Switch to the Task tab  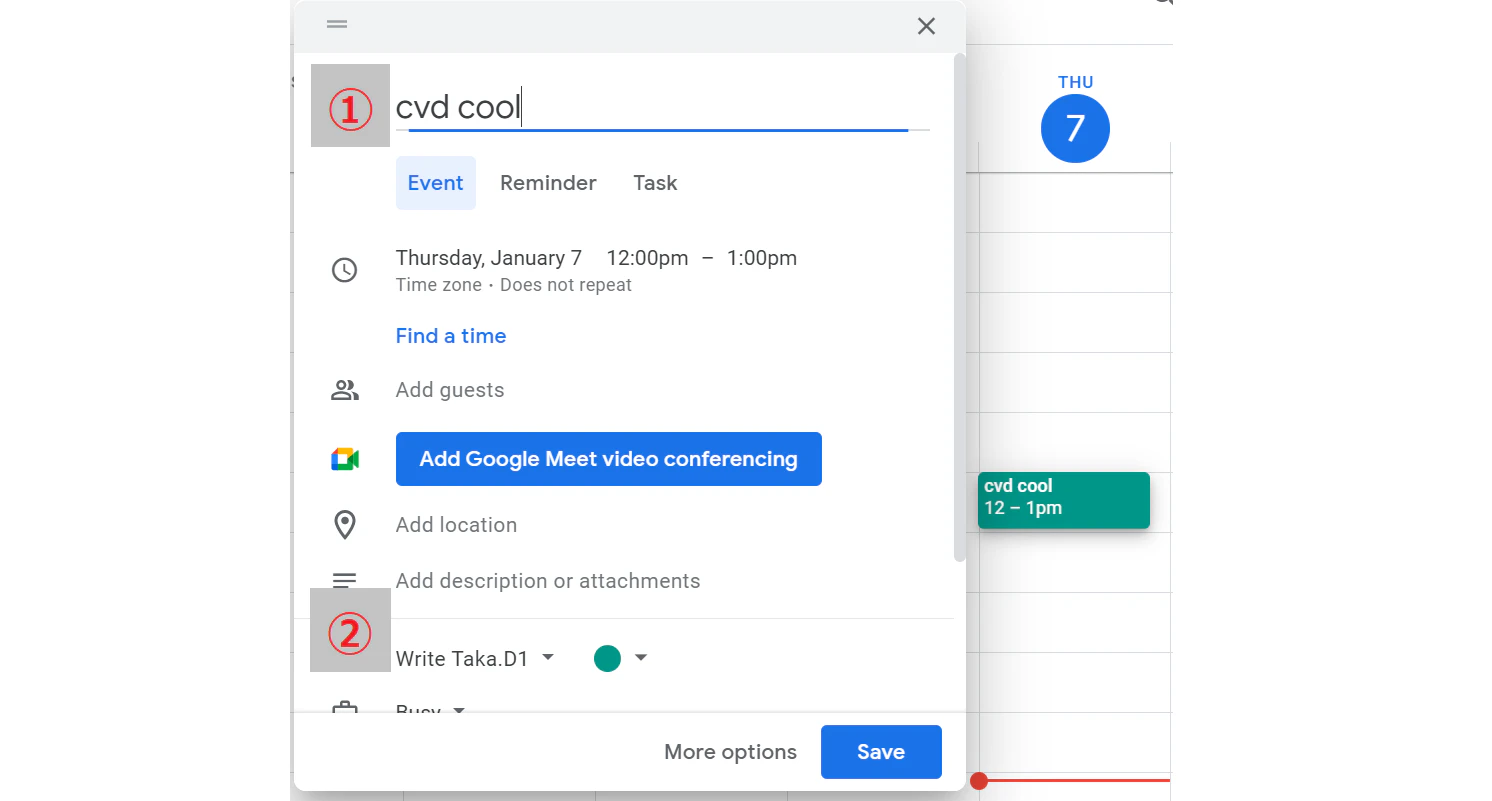[655, 183]
